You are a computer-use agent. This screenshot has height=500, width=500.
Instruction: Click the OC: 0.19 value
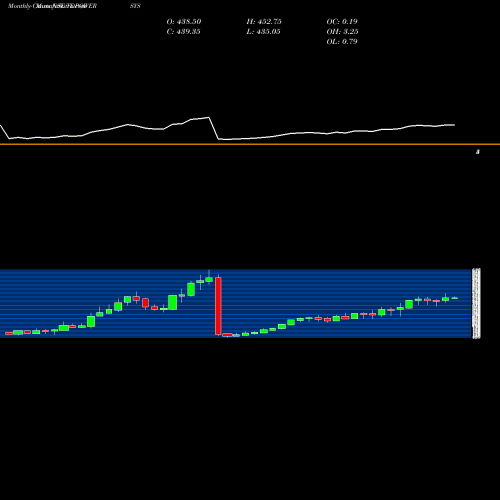pyautogui.click(x=342, y=22)
